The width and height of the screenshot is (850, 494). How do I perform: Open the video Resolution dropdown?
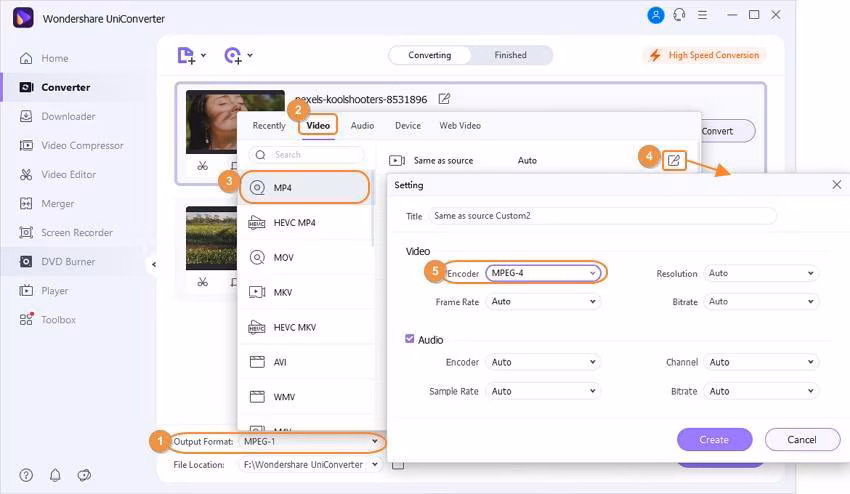click(762, 273)
